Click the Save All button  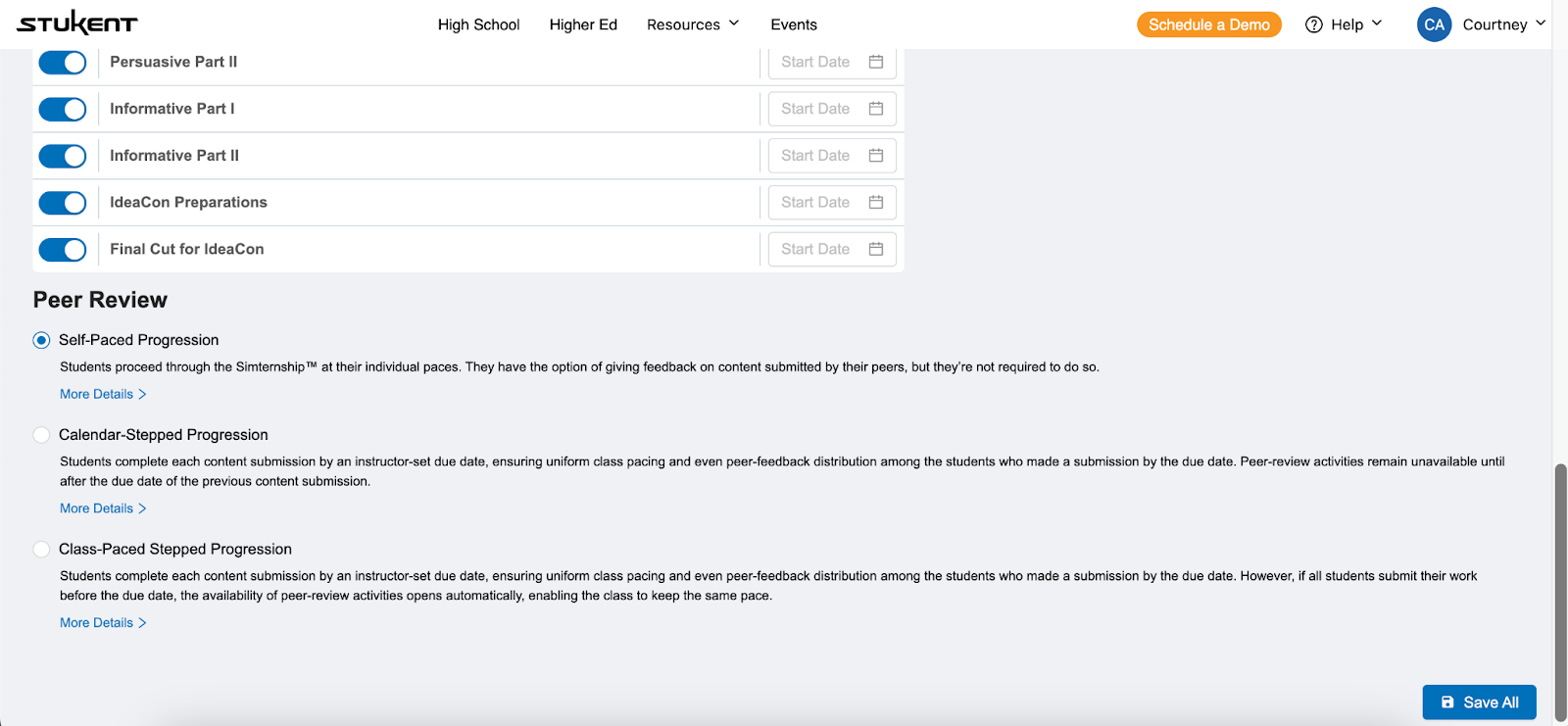pyautogui.click(x=1479, y=702)
